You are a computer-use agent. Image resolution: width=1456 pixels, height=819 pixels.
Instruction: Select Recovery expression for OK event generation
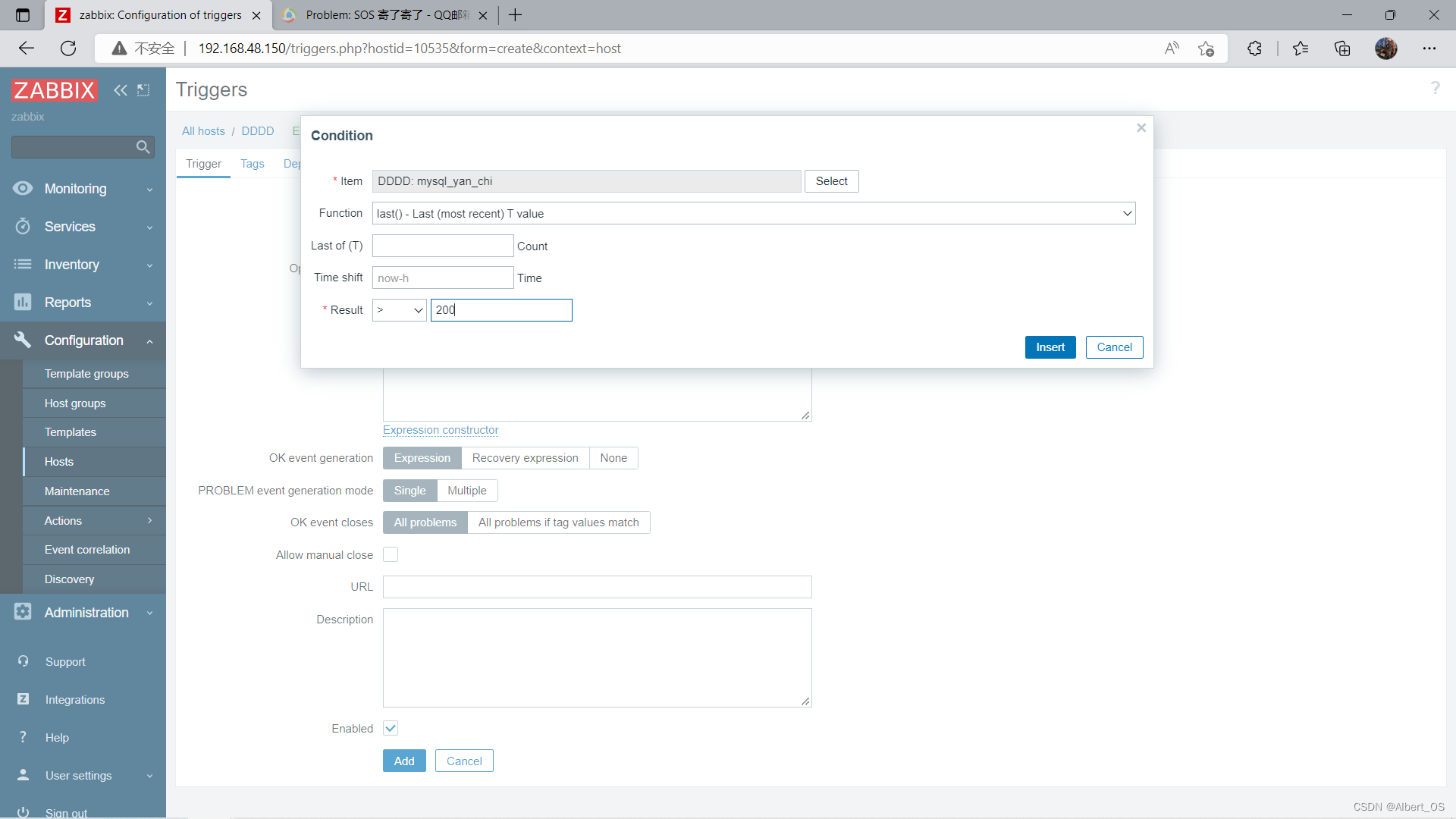click(x=525, y=458)
